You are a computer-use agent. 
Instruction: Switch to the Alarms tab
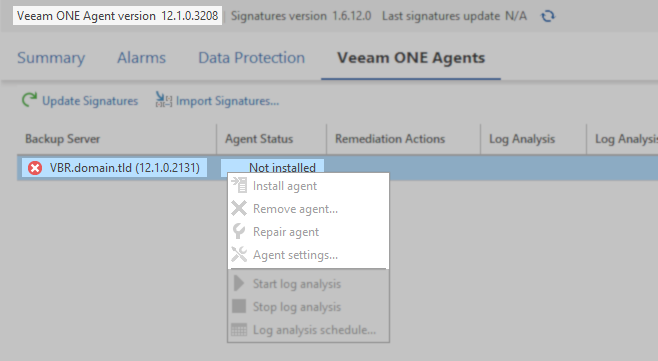[141, 58]
